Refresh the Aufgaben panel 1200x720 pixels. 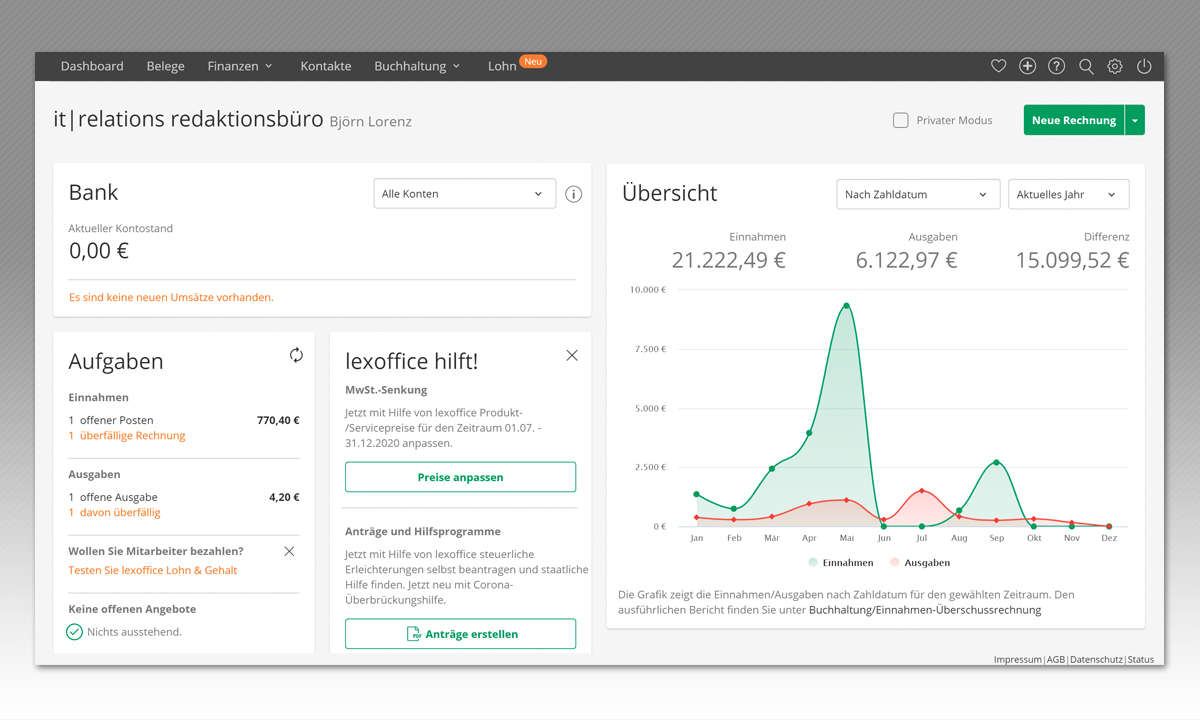[x=296, y=355]
